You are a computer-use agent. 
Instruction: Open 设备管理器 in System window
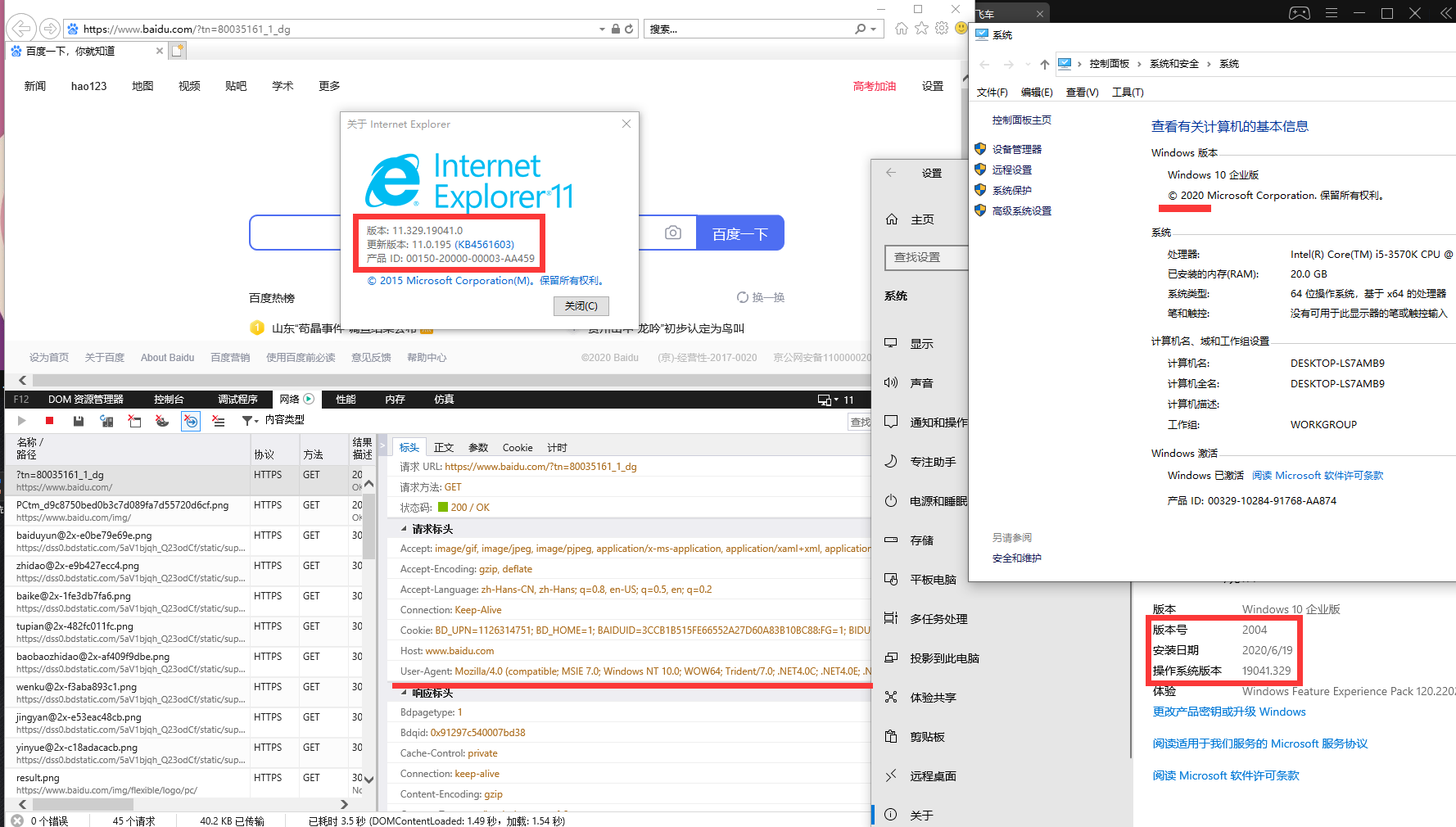1016,149
